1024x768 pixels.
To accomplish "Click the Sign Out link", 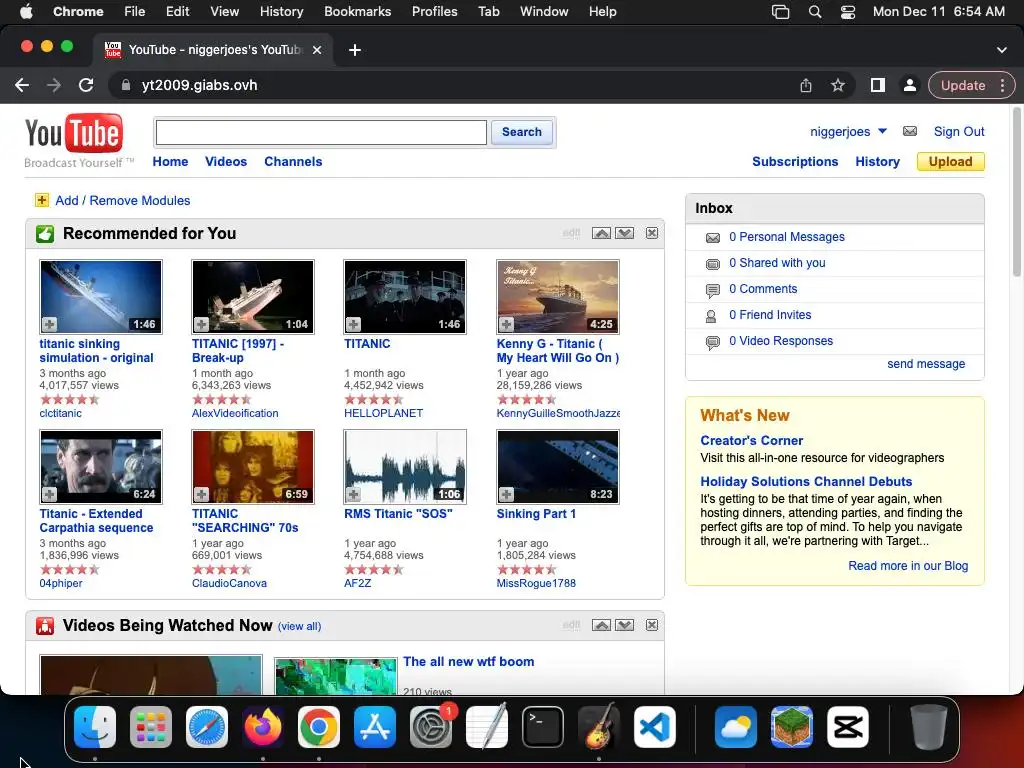I will tap(959, 131).
